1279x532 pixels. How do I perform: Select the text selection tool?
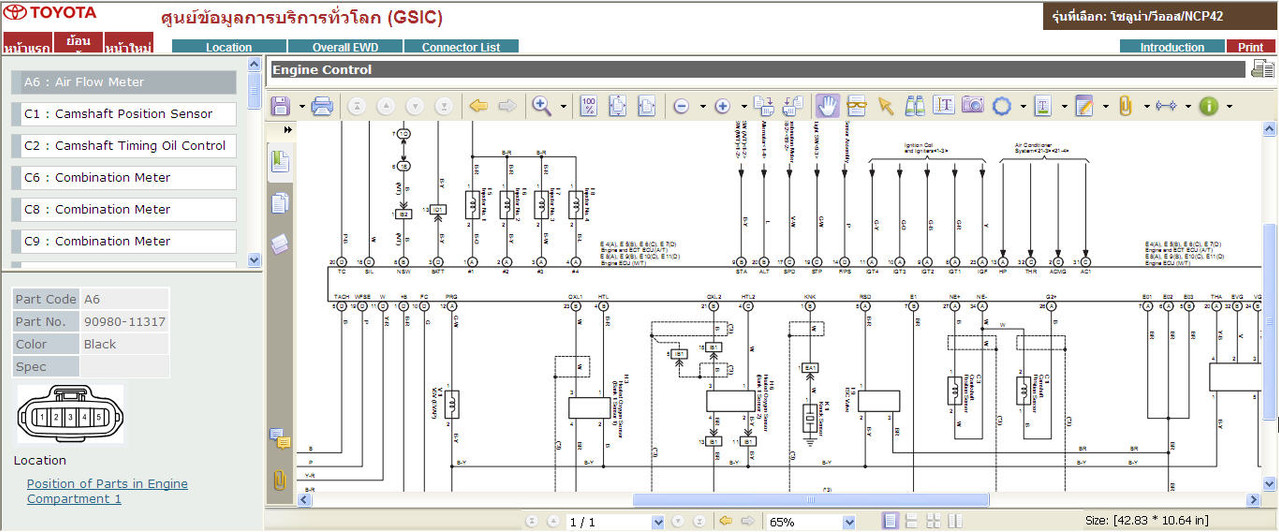point(944,106)
